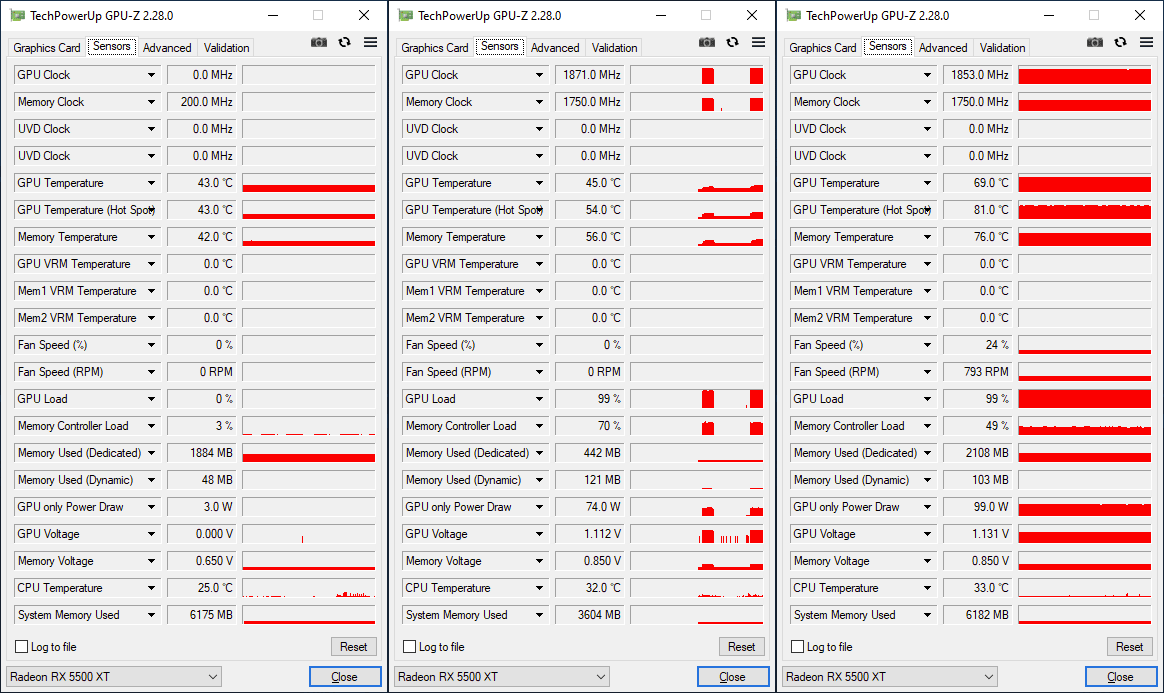The width and height of the screenshot is (1164, 693).
Task: Refresh sensors in the middle GPU-Z window
Action: coord(733,42)
